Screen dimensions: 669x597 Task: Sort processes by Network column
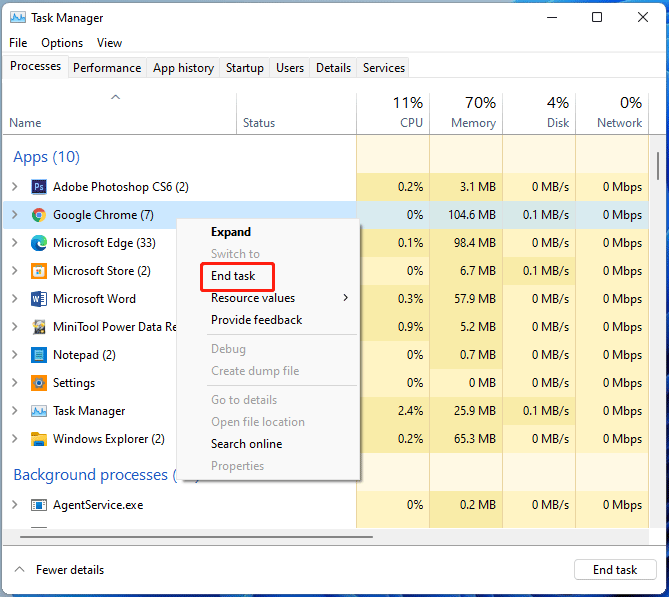[x=612, y=114]
